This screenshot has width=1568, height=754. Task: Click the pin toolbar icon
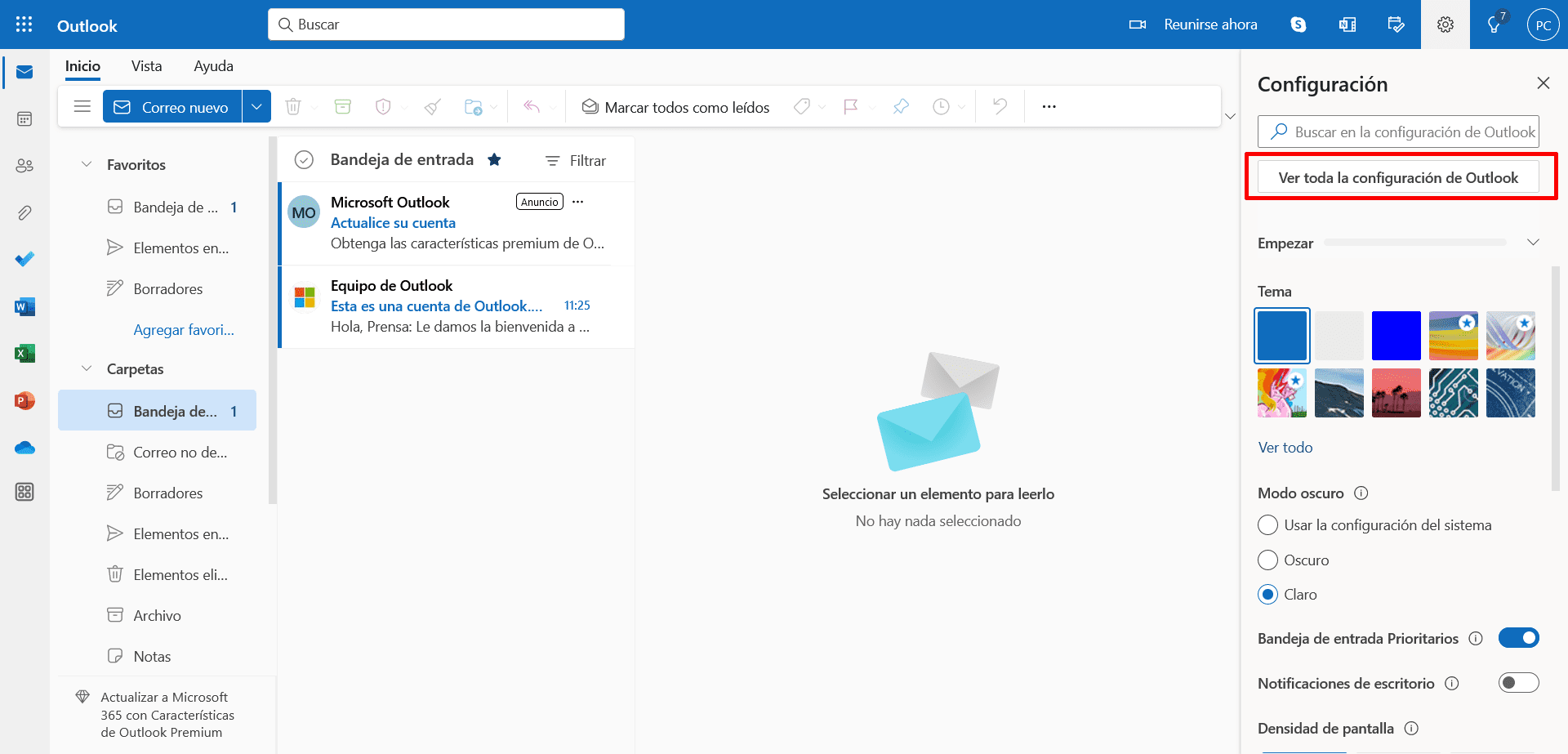tap(901, 106)
